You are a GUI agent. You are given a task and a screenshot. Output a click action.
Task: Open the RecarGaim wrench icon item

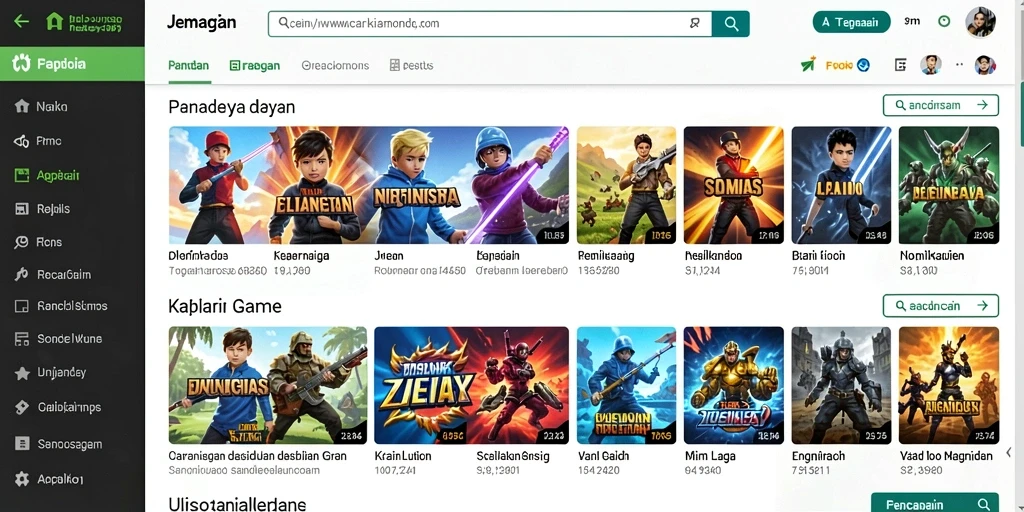point(22,275)
